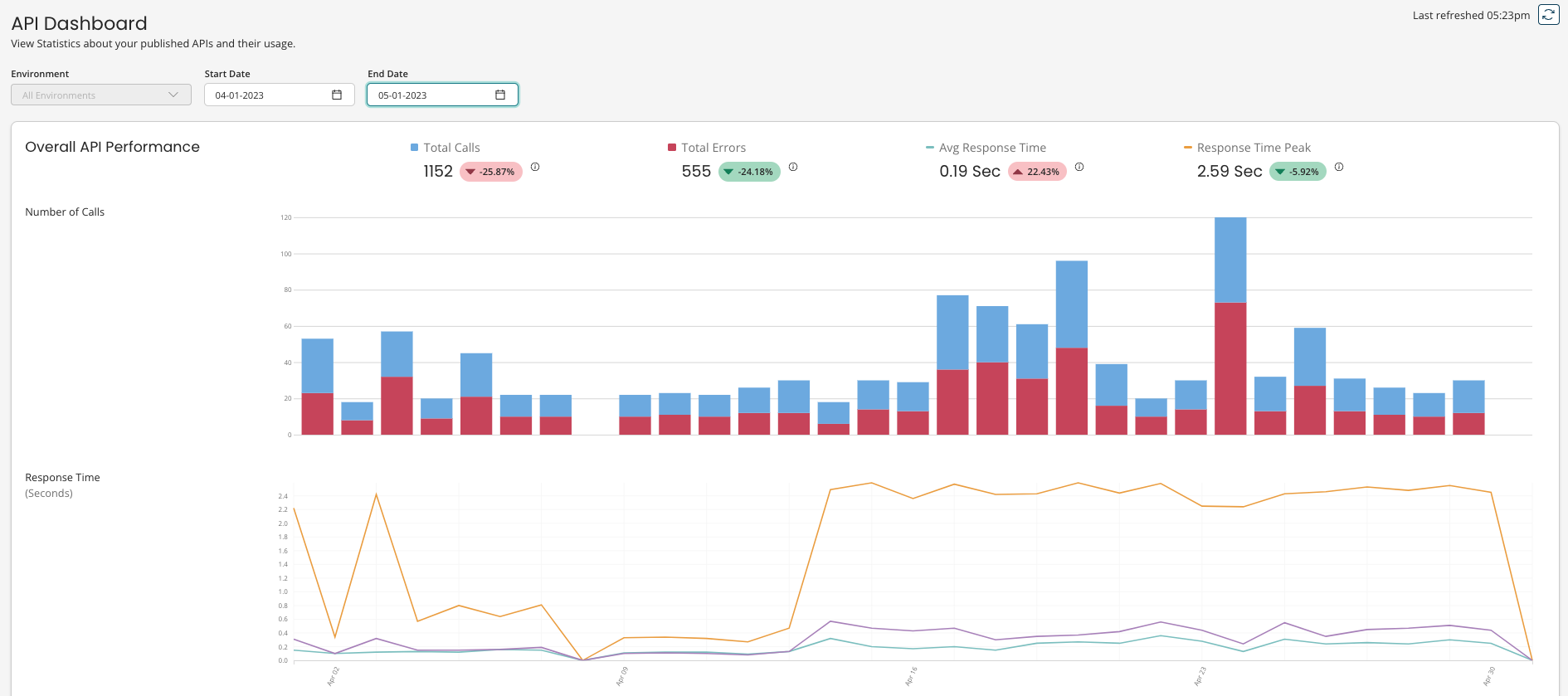The width and height of the screenshot is (1568, 696).
Task: Toggle the Avg Response Time legend series
Action: point(992,148)
